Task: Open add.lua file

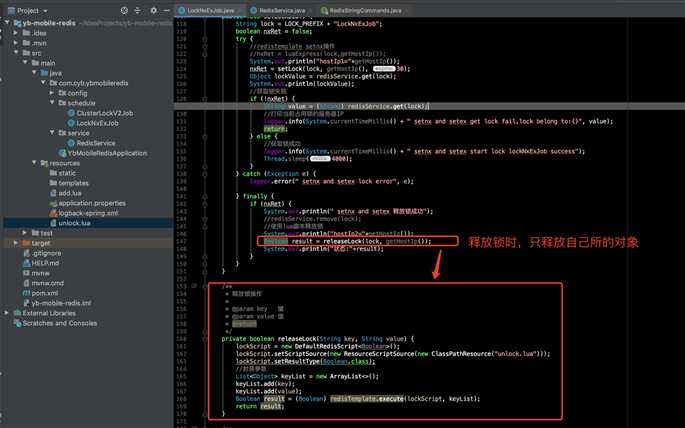Action: pos(70,193)
